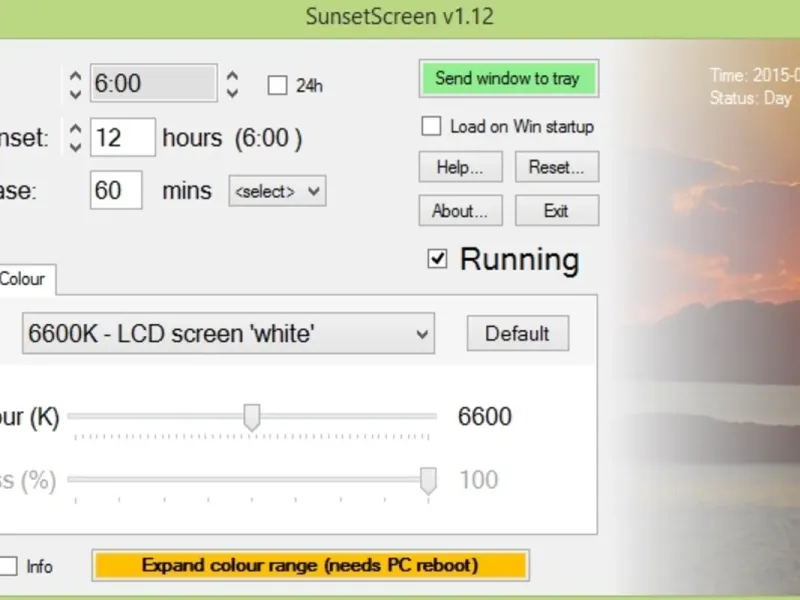The height and width of the screenshot is (600, 800).
Task: Click Send window to tray button
Action: (x=509, y=79)
